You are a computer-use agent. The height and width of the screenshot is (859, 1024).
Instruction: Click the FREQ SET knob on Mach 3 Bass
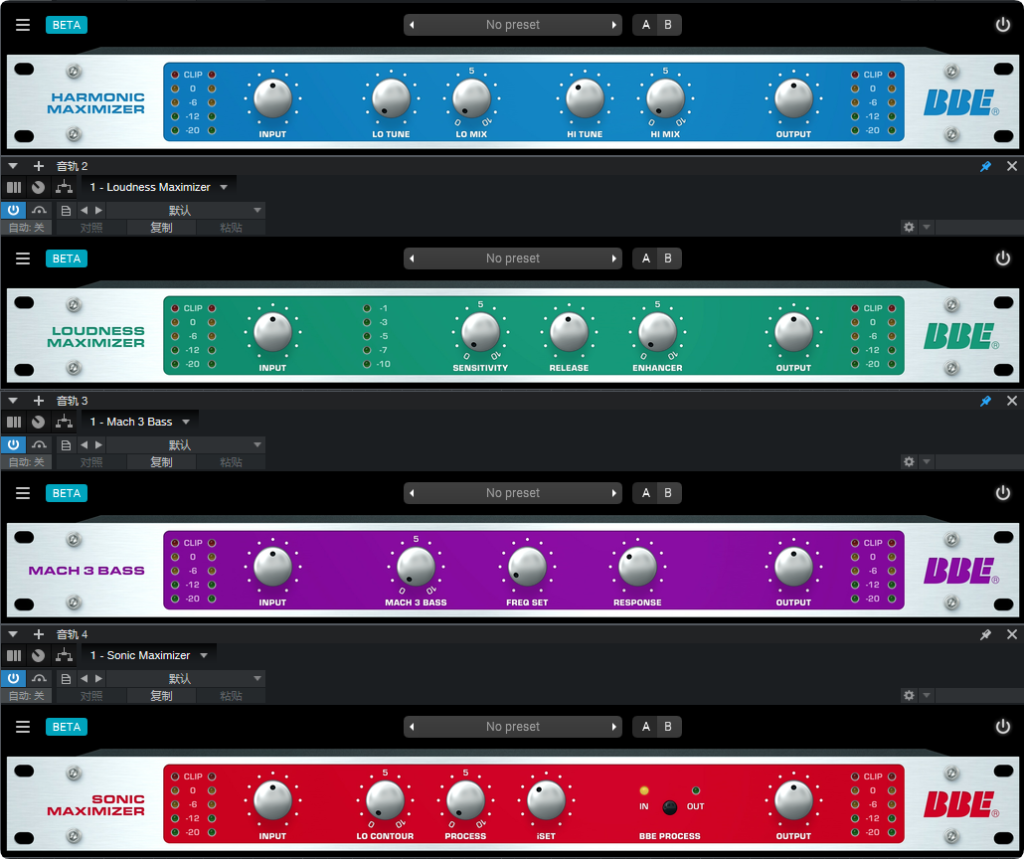[x=527, y=566]
